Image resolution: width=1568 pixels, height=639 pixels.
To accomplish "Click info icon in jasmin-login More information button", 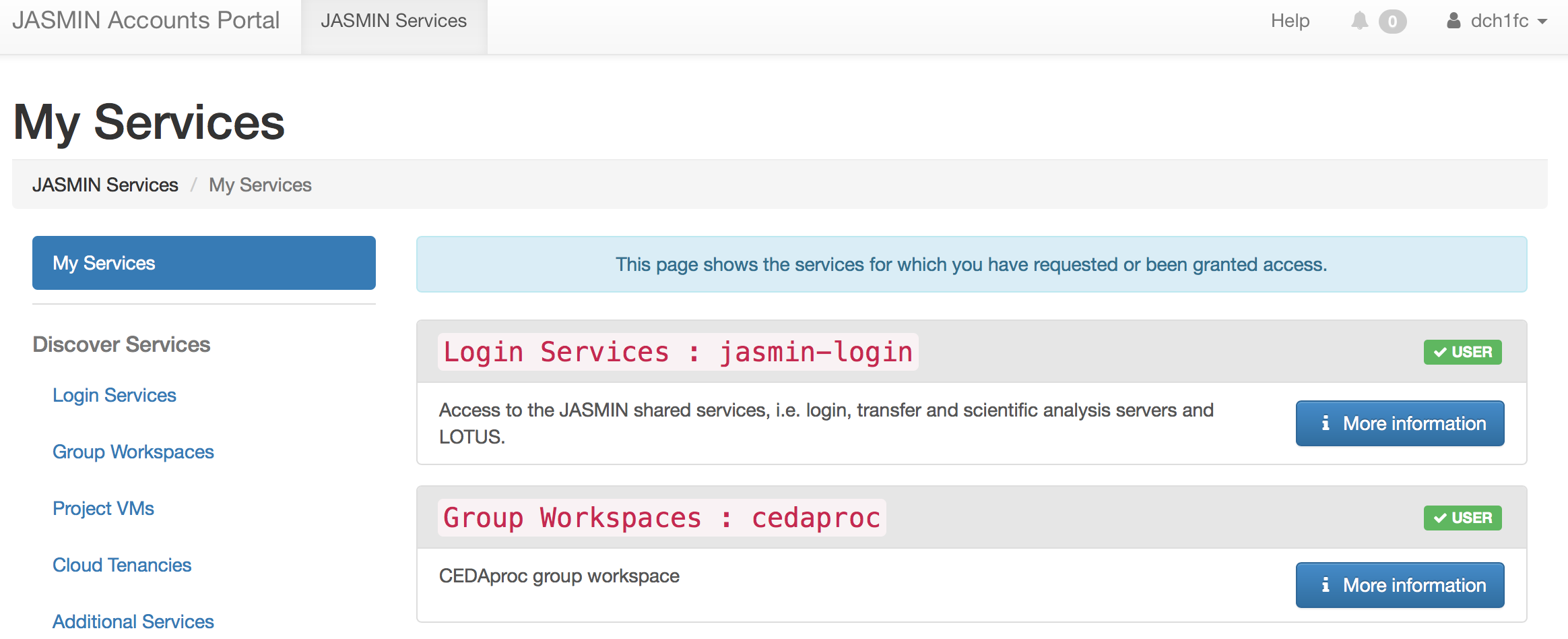I will [1325, 423].
